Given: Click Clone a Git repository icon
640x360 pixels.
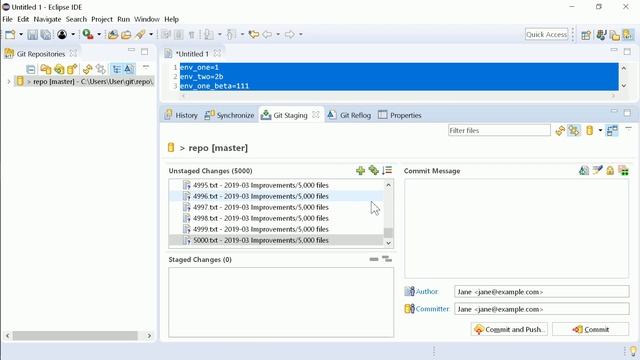Looking at the screenshot, I should pos(59,69).
